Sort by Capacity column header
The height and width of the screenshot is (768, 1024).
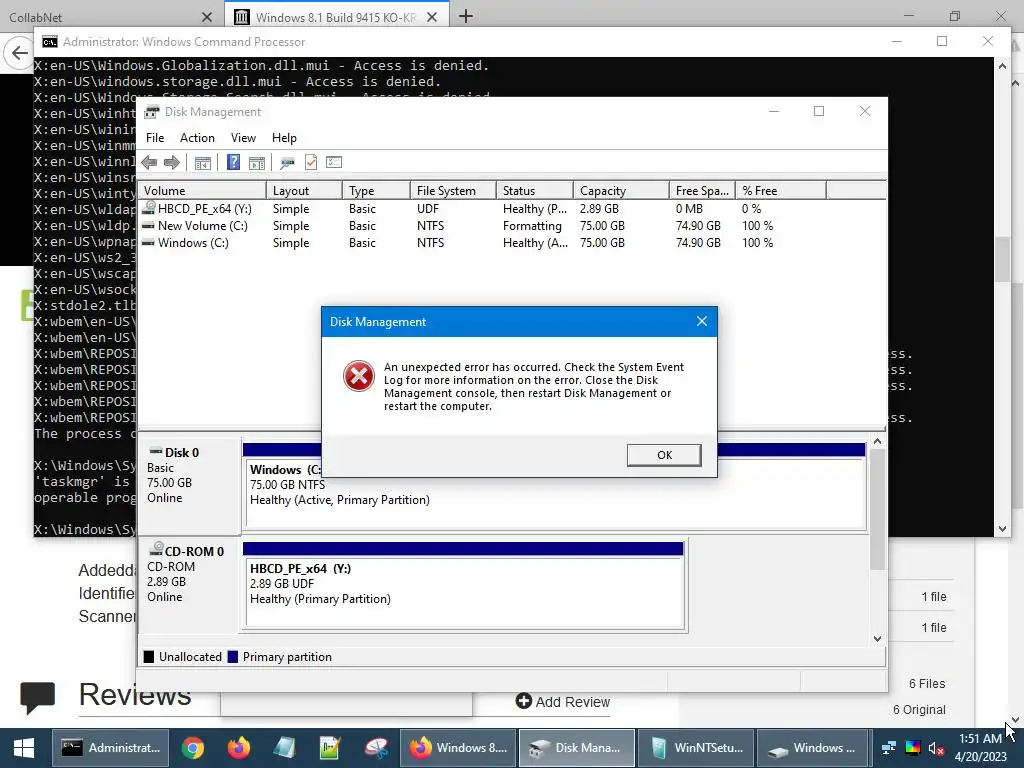tap(621, 191)
